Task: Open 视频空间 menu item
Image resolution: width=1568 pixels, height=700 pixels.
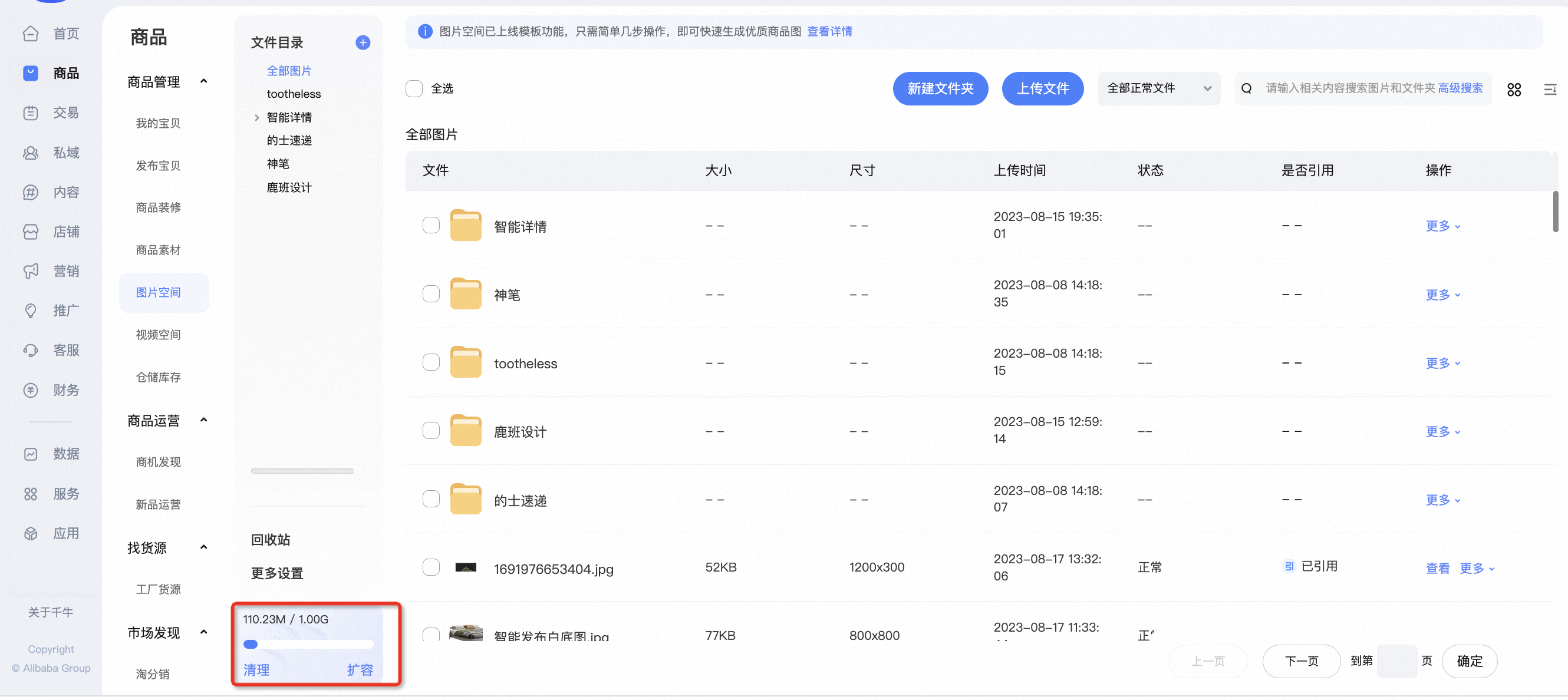Action: pos(158,335)
